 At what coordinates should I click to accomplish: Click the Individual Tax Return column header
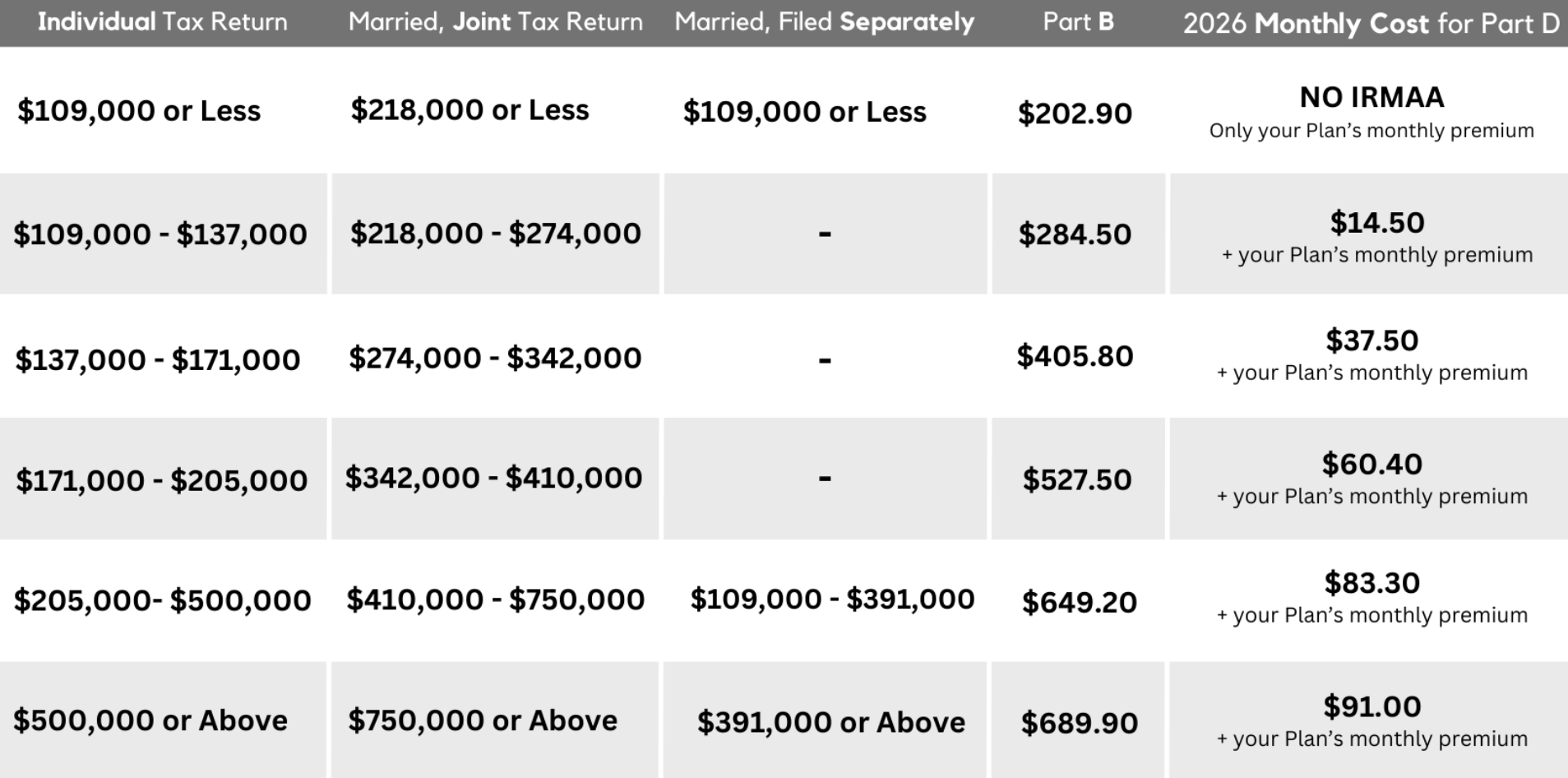tap(163, 21)
